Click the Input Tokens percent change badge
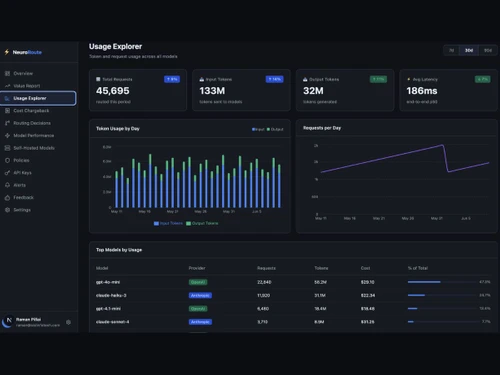Viewport: 500px width, 375px height. [275, 79]
